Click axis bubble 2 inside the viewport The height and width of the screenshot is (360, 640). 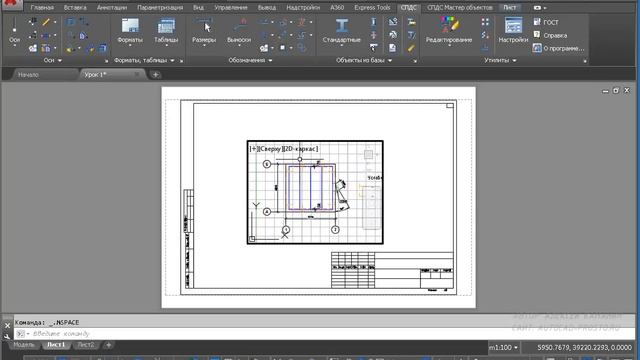pos(335,230)
